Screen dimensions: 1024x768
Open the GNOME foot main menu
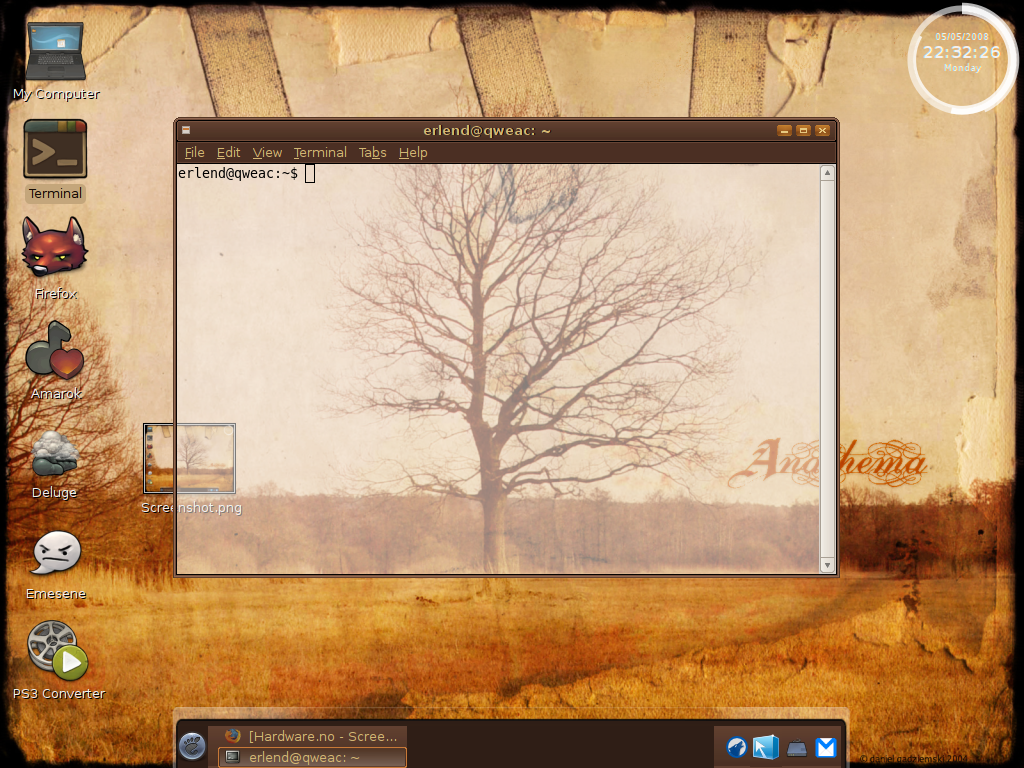193,746
